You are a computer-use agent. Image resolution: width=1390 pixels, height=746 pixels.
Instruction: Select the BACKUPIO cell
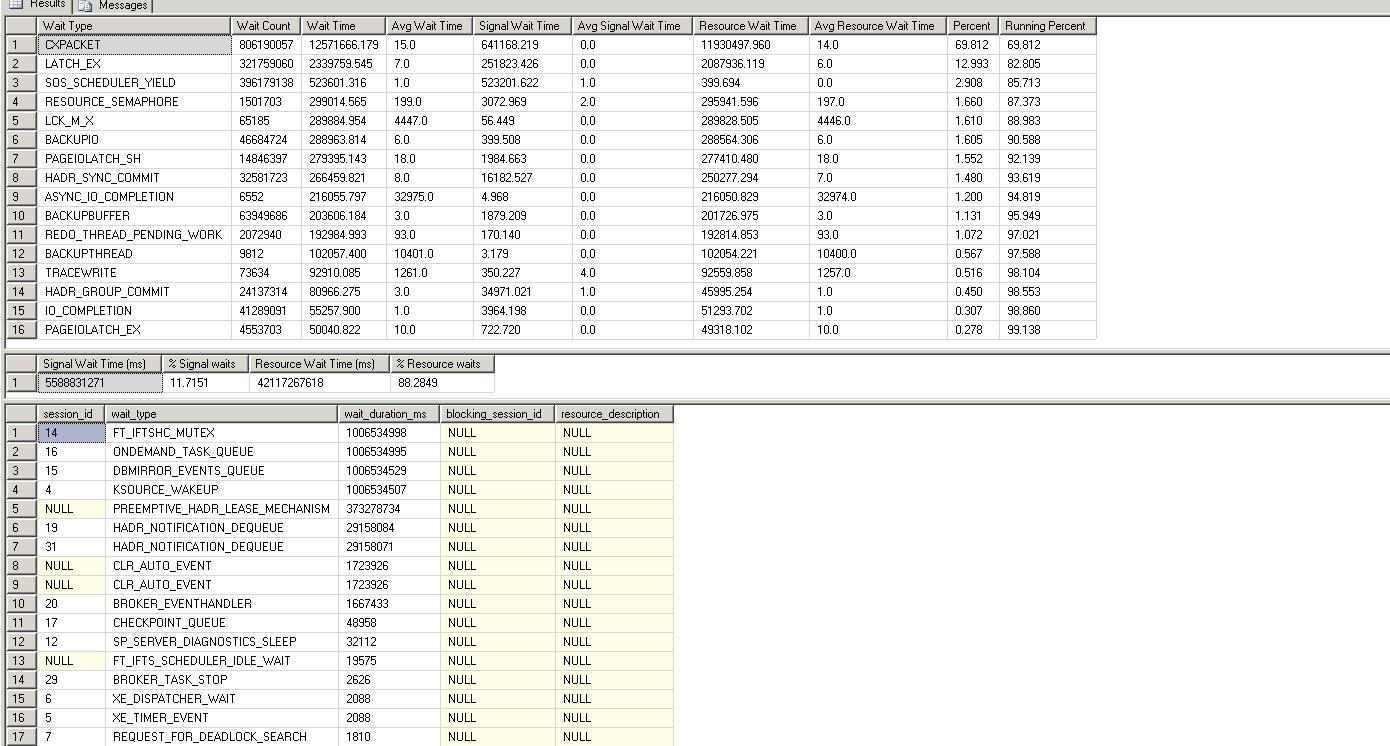tap(134, 140)
